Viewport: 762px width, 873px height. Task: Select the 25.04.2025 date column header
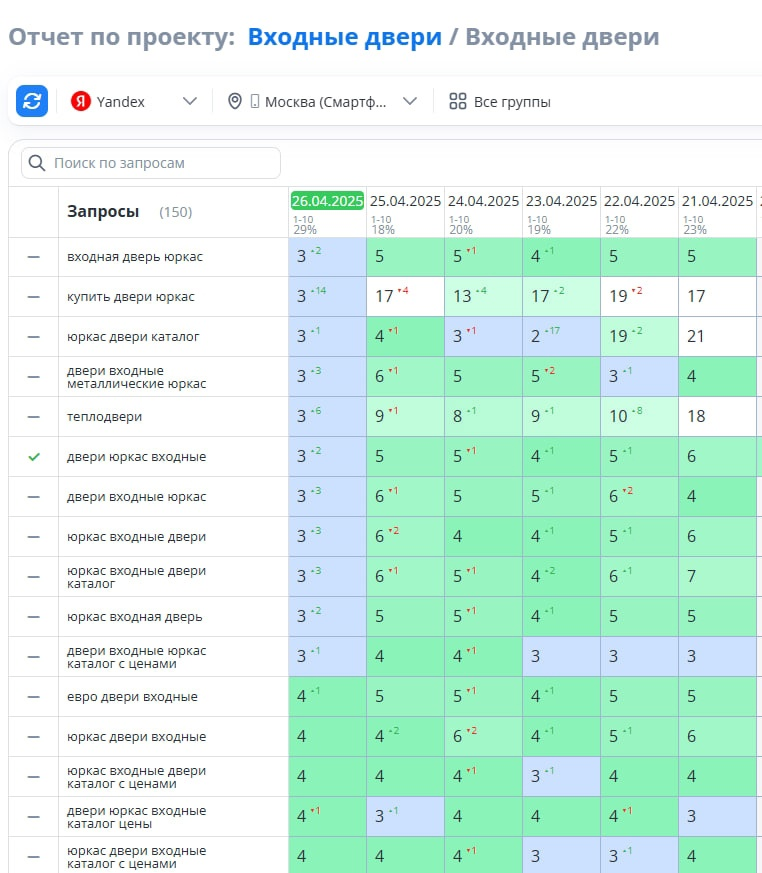(405, 201)
